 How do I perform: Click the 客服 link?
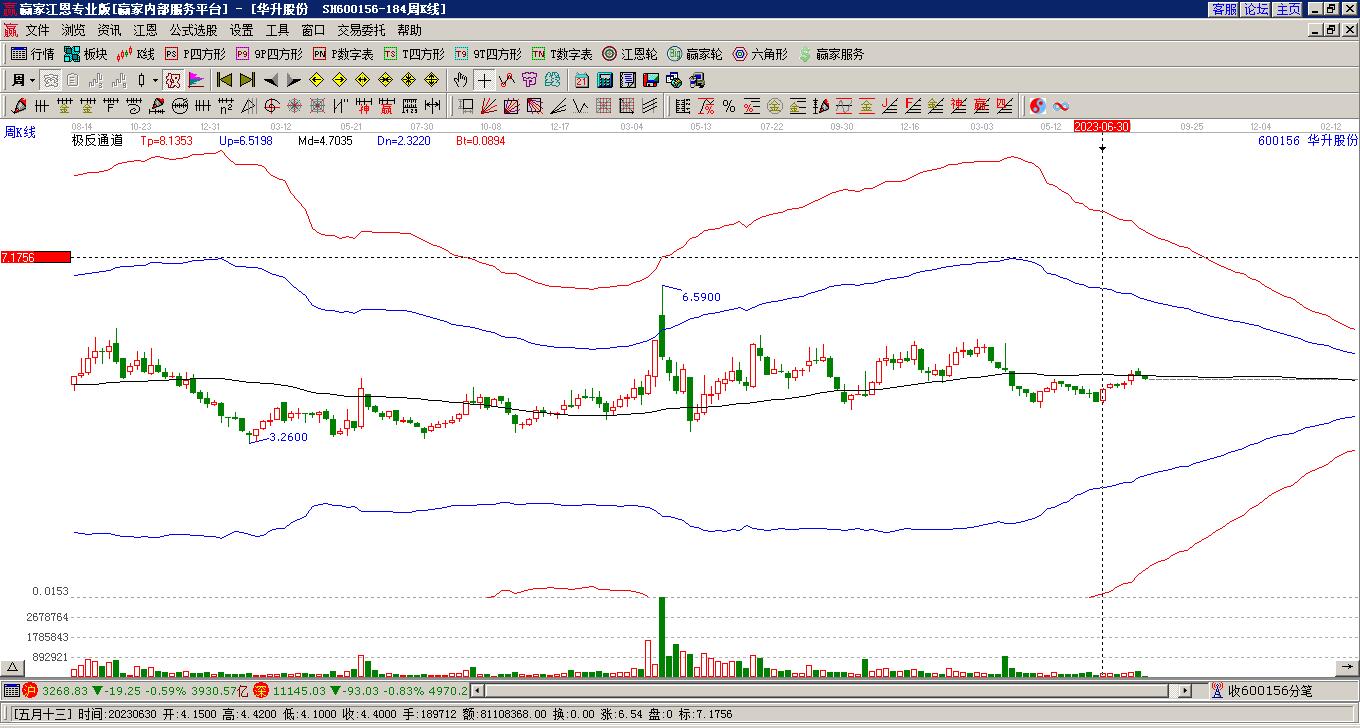[1224, 9]
